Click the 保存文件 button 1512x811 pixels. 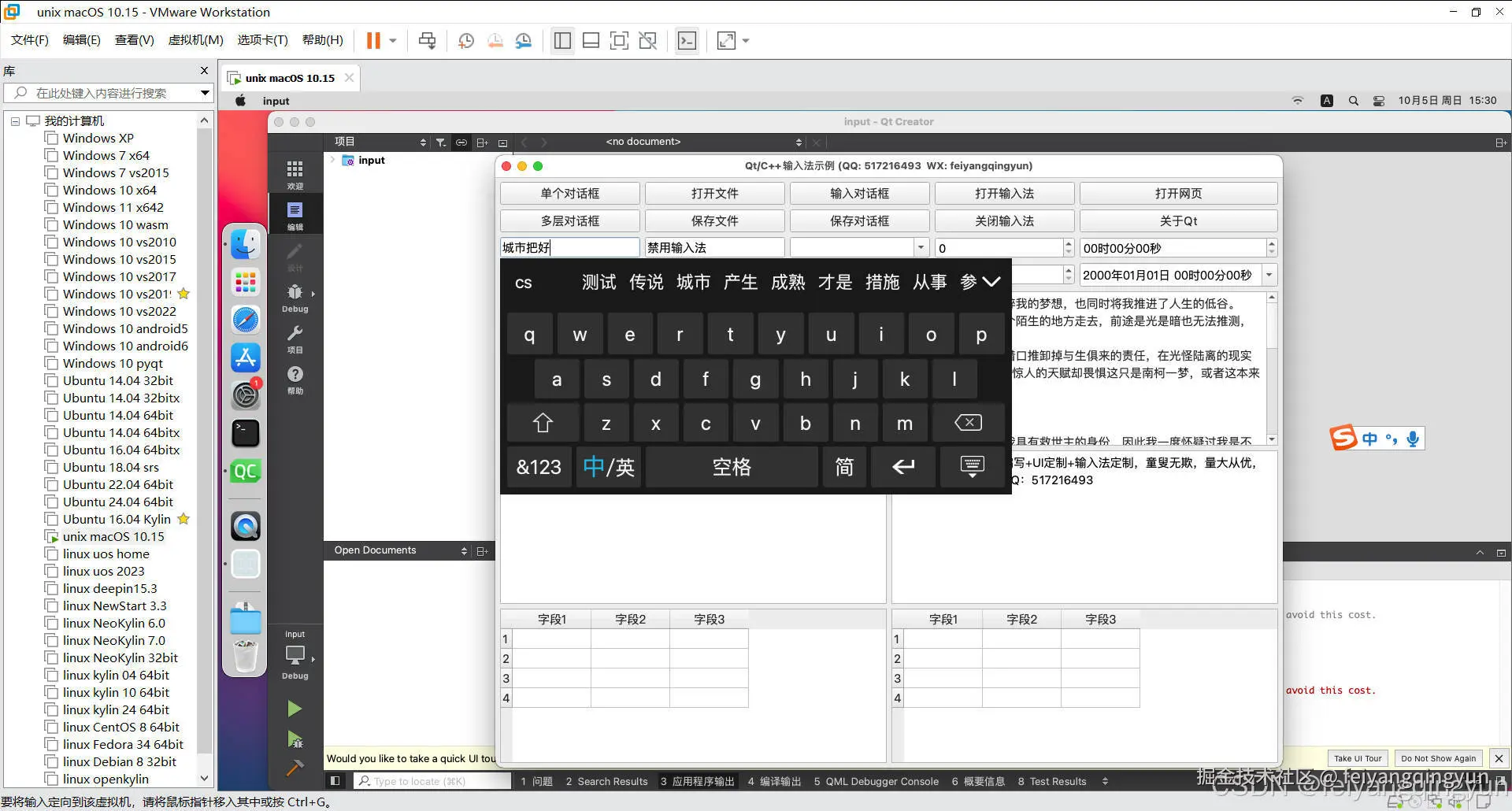pos(714,221)
